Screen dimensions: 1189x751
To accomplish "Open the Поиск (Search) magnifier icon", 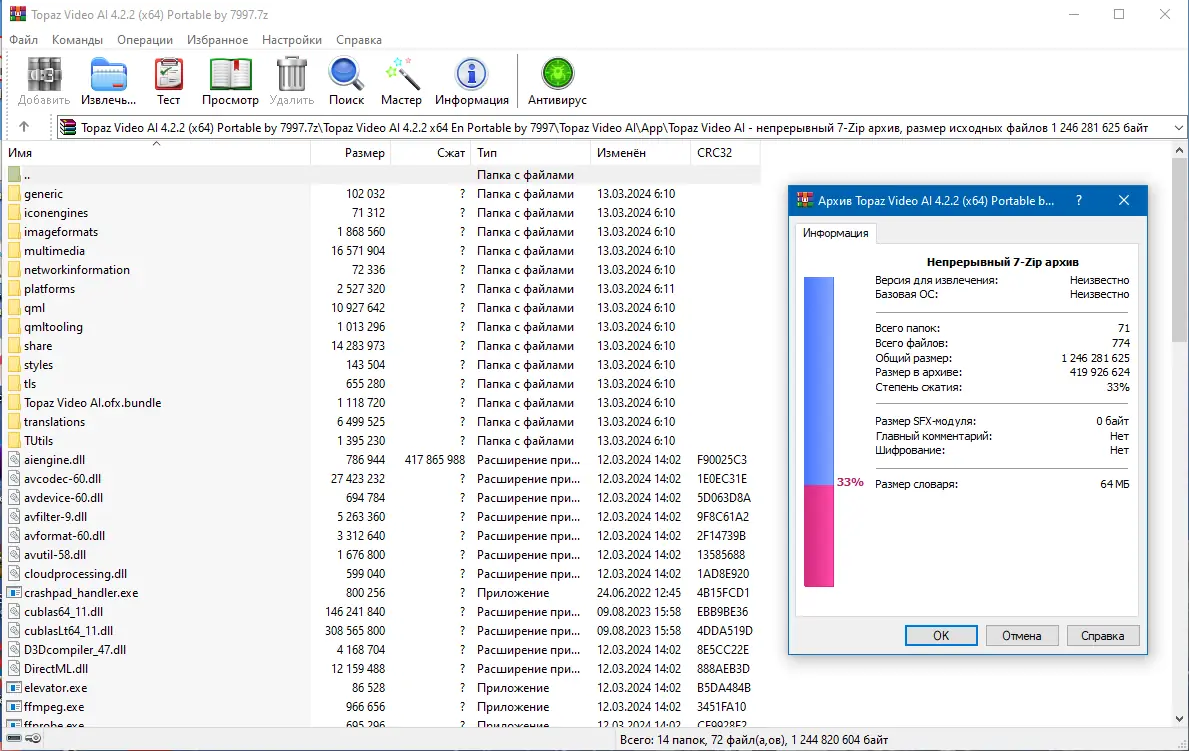I will tap(346, 75).
